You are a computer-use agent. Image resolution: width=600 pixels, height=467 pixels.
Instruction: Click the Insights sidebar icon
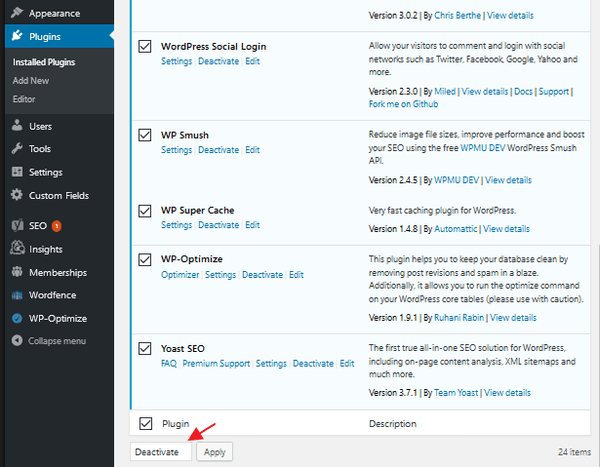17,248
